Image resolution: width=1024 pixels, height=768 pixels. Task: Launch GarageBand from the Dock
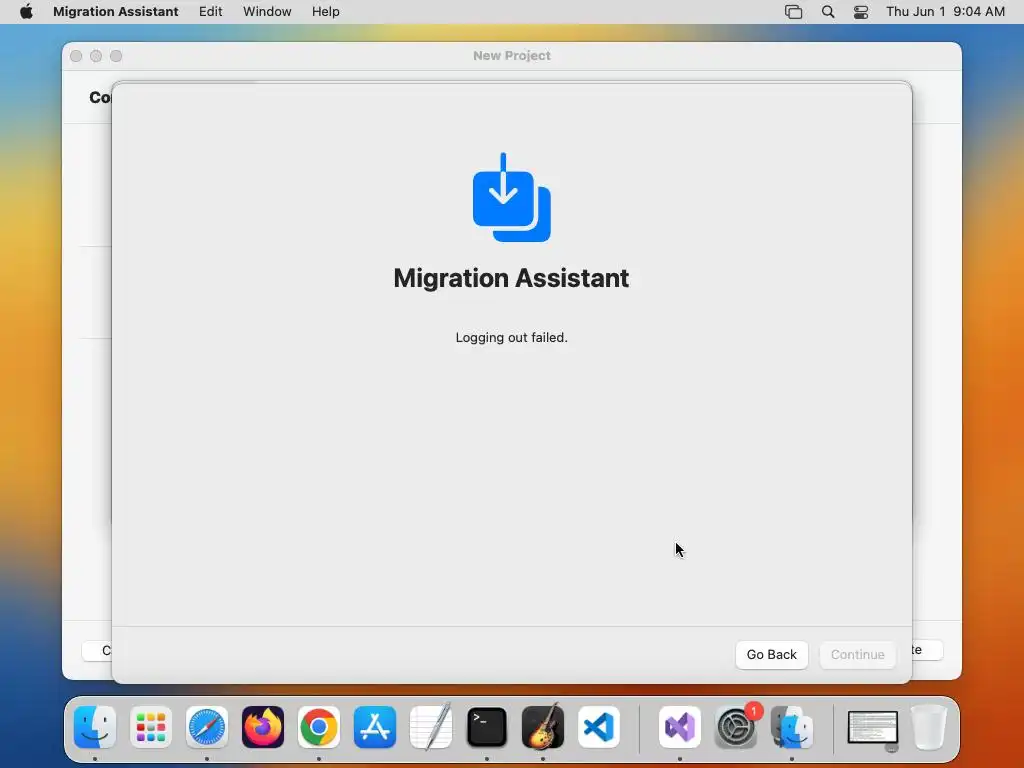pos(543,727)
